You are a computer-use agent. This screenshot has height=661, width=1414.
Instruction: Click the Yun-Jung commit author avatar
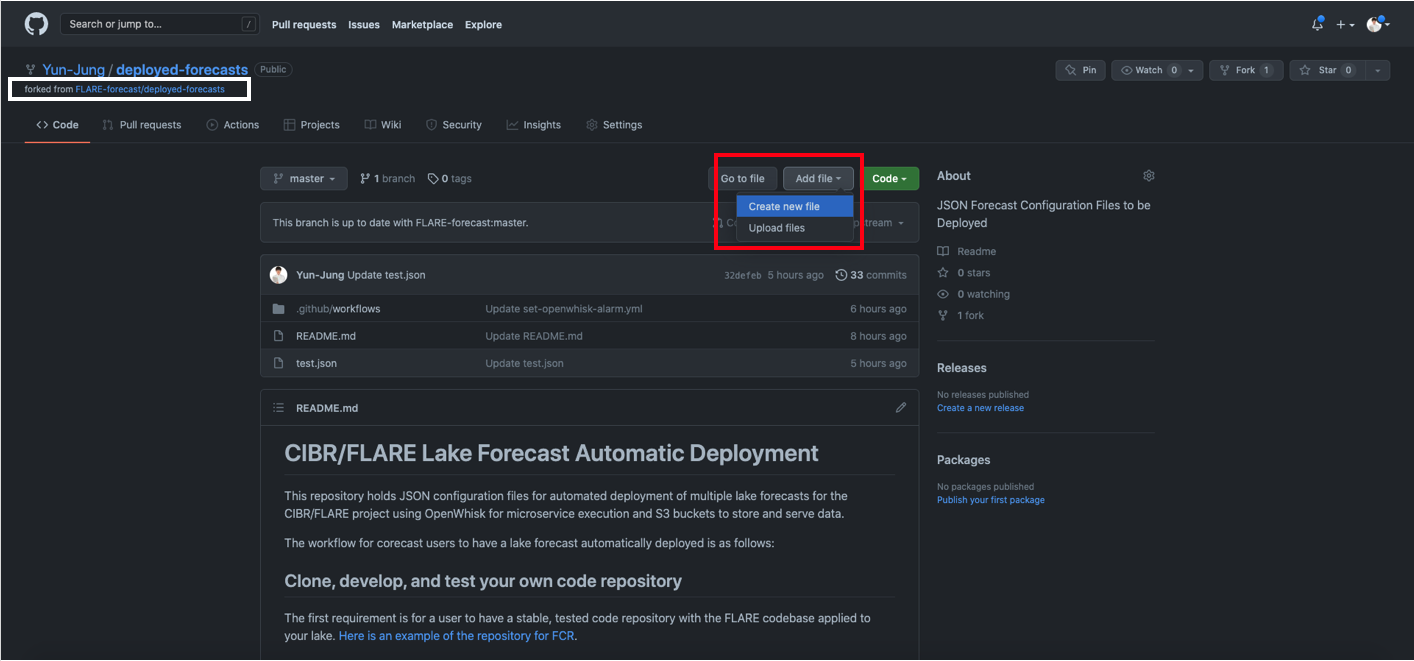279,275
